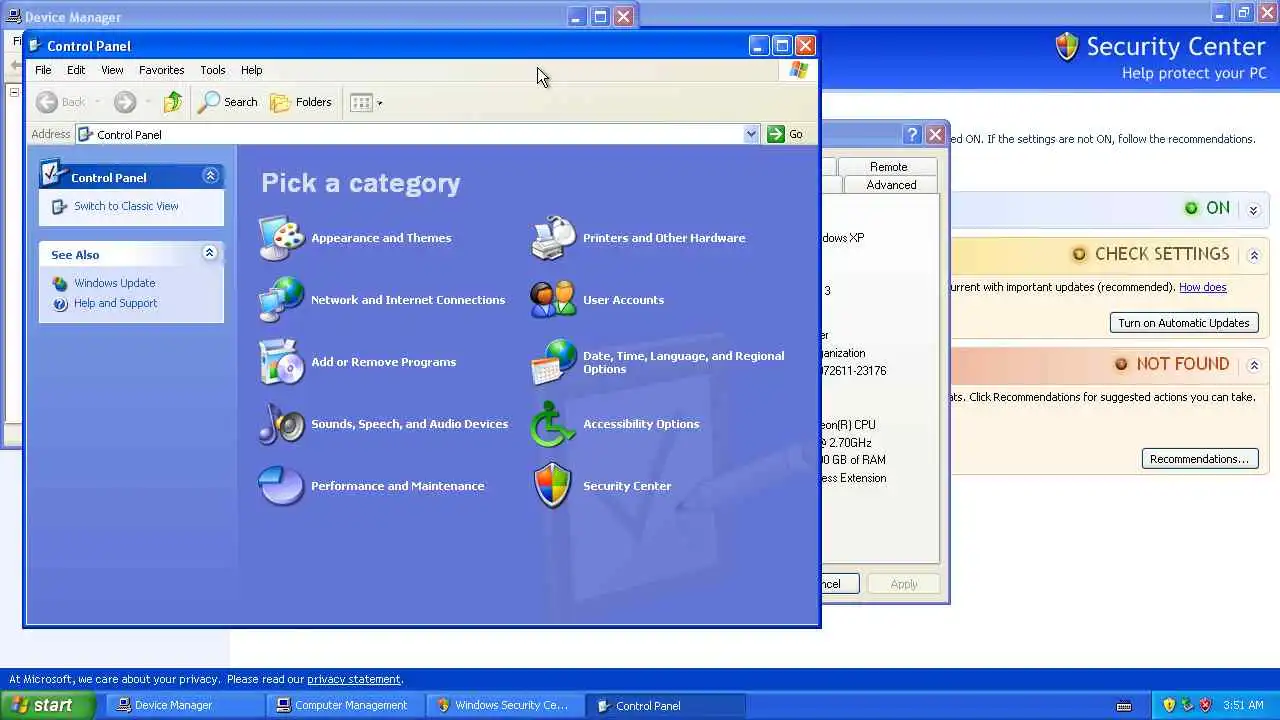The width and height of the screenshot is (1280, 720).
Task: Click the Up folder toolbar icon
Action: point(173,102)
